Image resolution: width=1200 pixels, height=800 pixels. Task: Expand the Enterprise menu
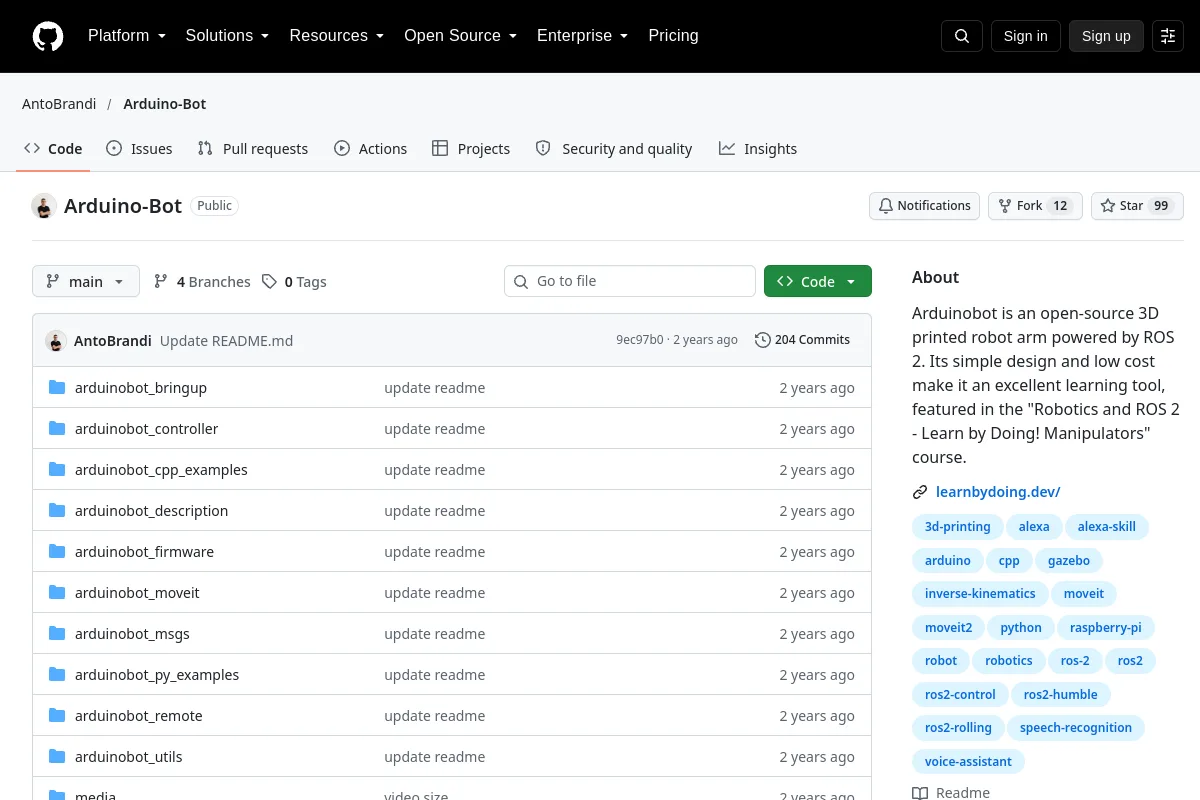[x=583, y=36]
